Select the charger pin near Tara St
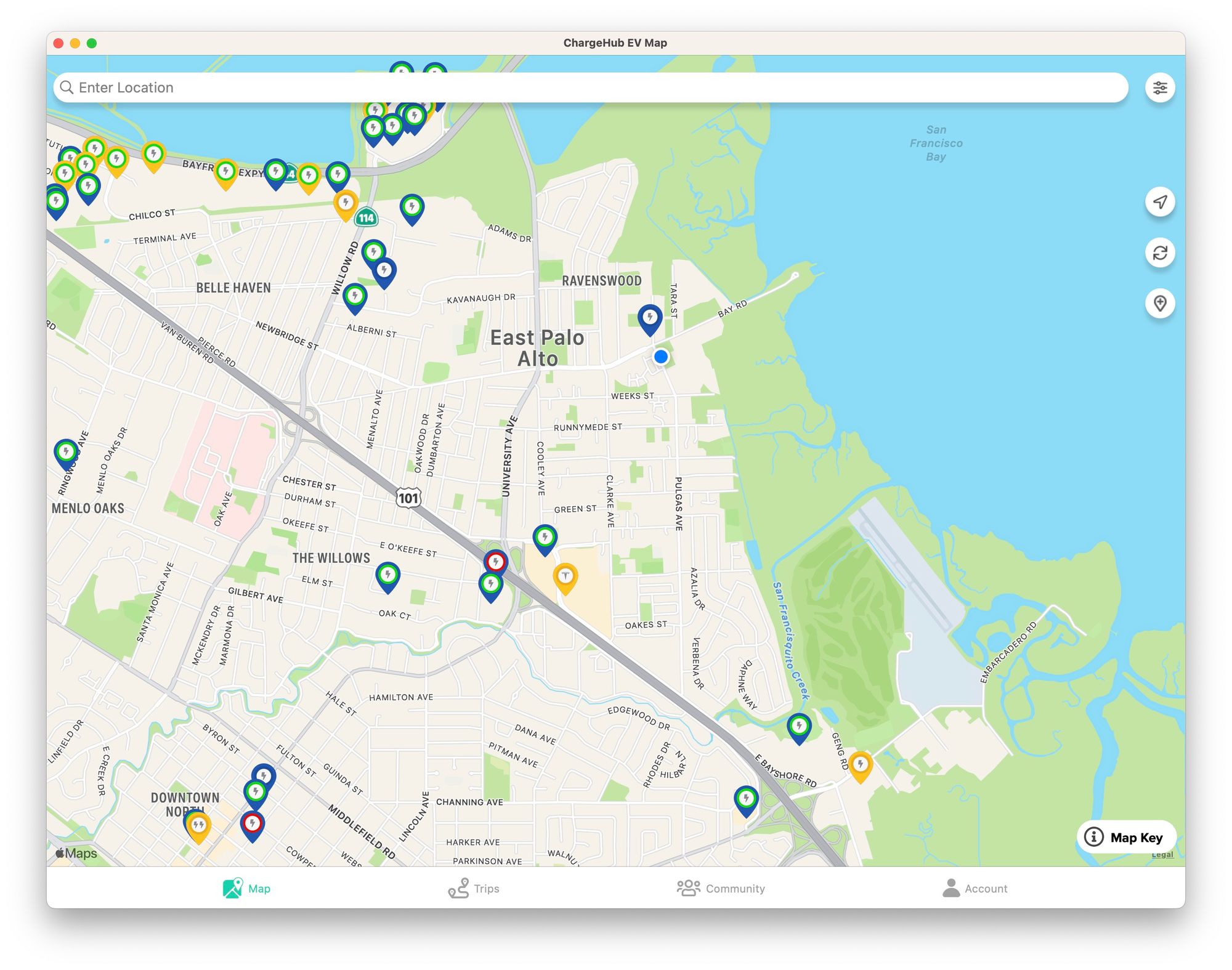Image resolution: width=1232 pixels, height=970 pixels. (x=649, y=320)
